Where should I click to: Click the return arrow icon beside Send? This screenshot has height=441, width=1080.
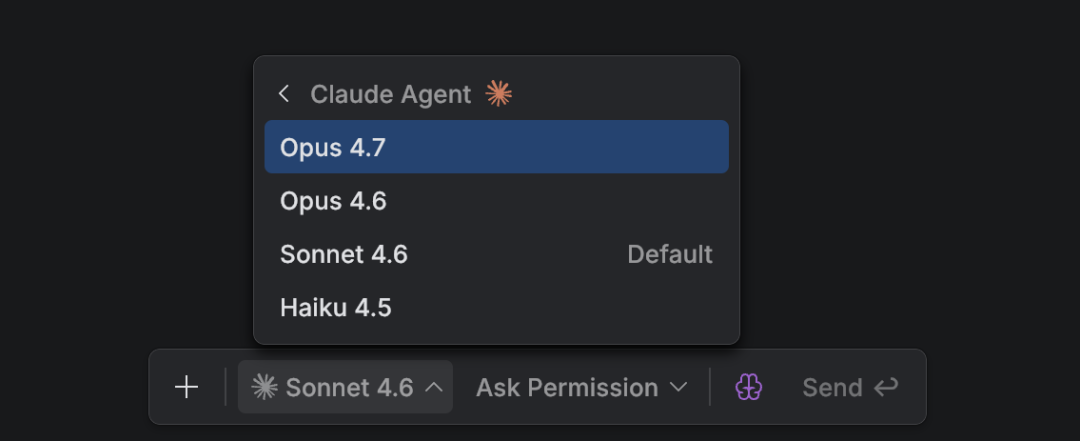coord(886,387)
